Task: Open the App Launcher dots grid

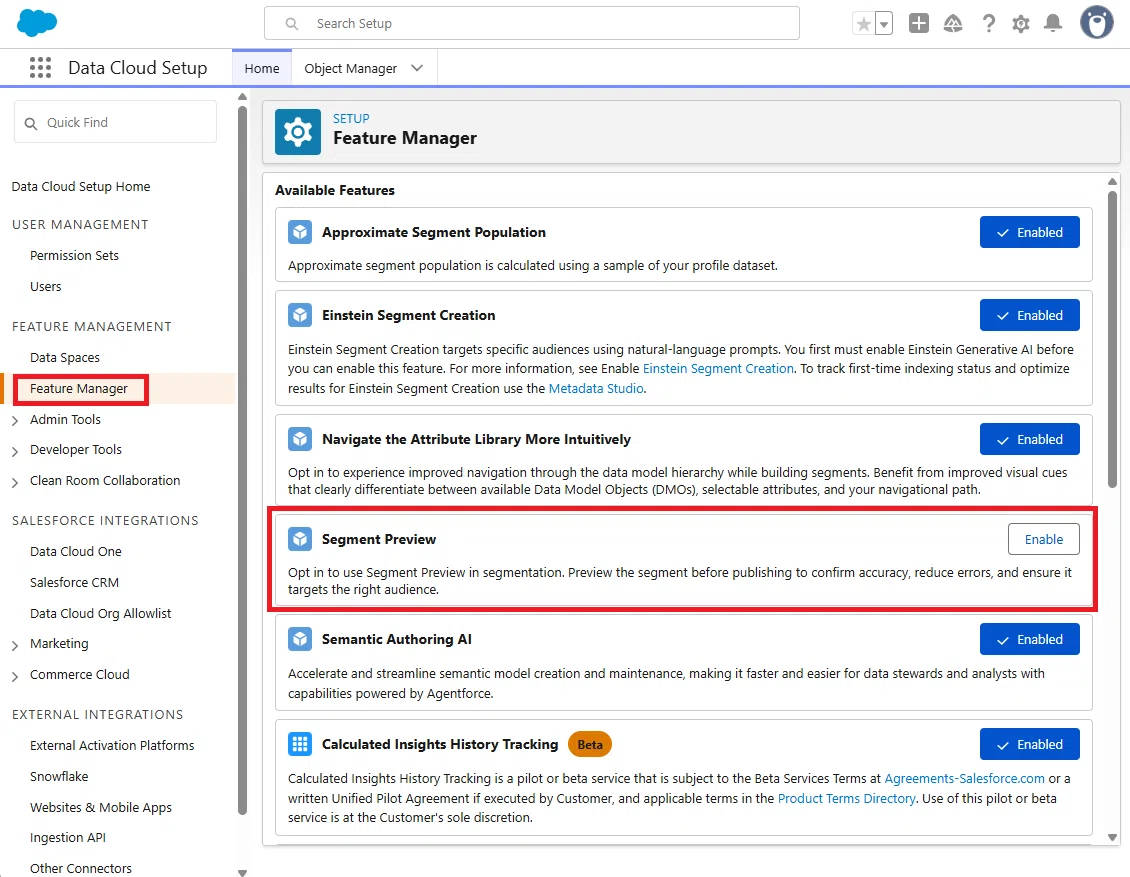Action: coord(40,68)
